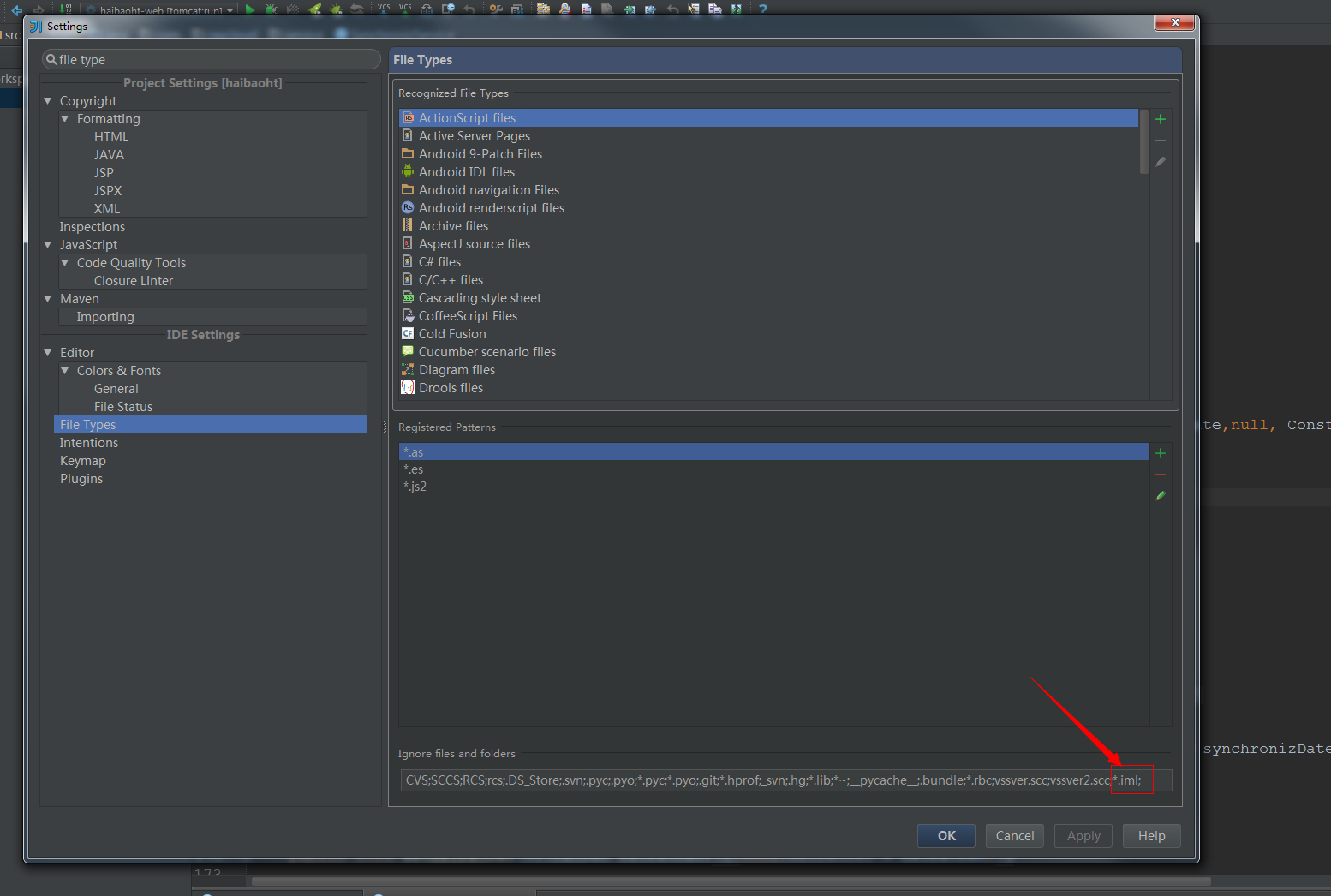Click the Cucumber scenario files icon
The height and width of the screenshot is (896, 1331).
(409, 352)
